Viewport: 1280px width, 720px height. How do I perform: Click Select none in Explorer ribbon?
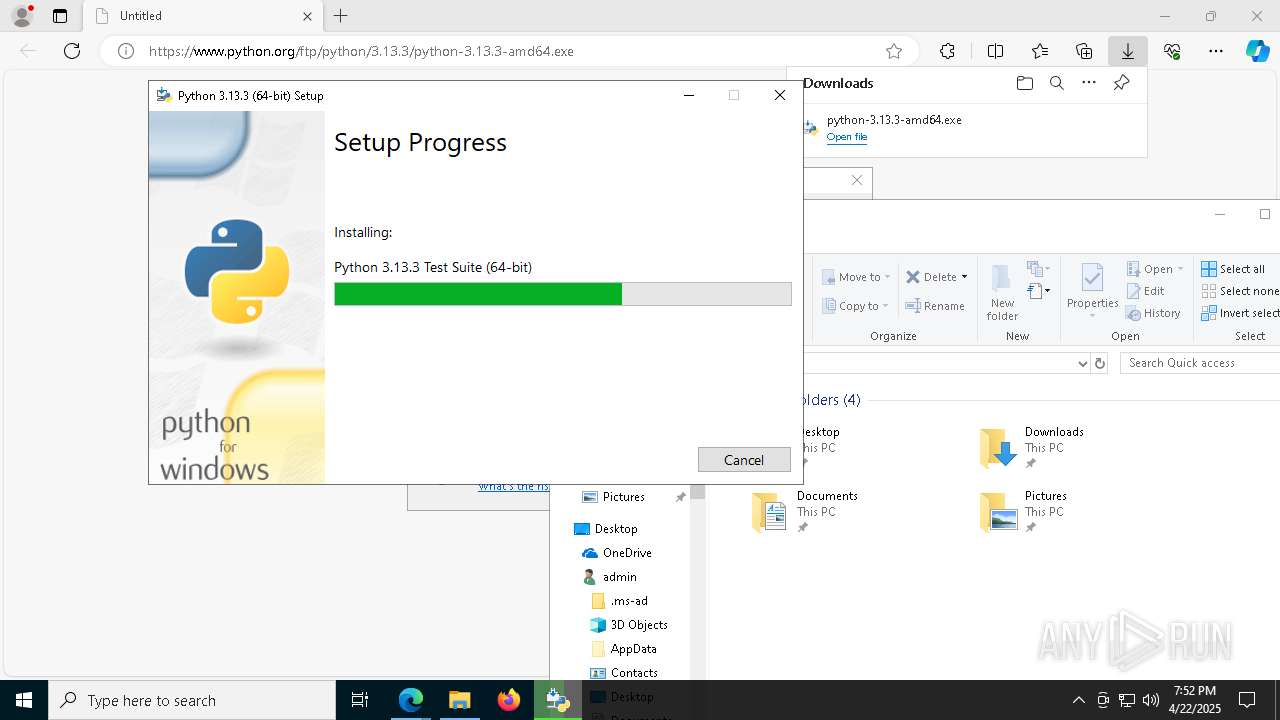tap(1240, 291)
